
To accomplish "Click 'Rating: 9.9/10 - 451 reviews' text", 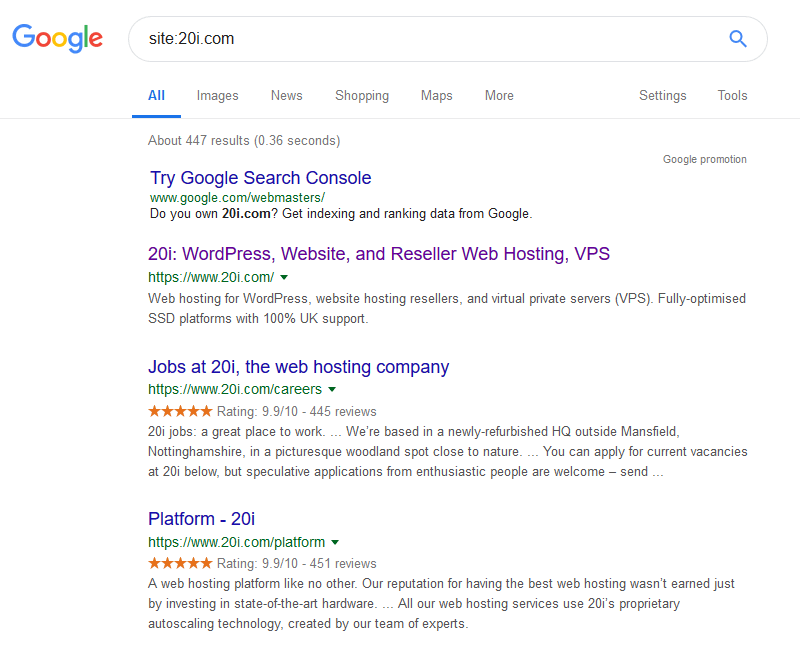I will [x=296, y=563].
